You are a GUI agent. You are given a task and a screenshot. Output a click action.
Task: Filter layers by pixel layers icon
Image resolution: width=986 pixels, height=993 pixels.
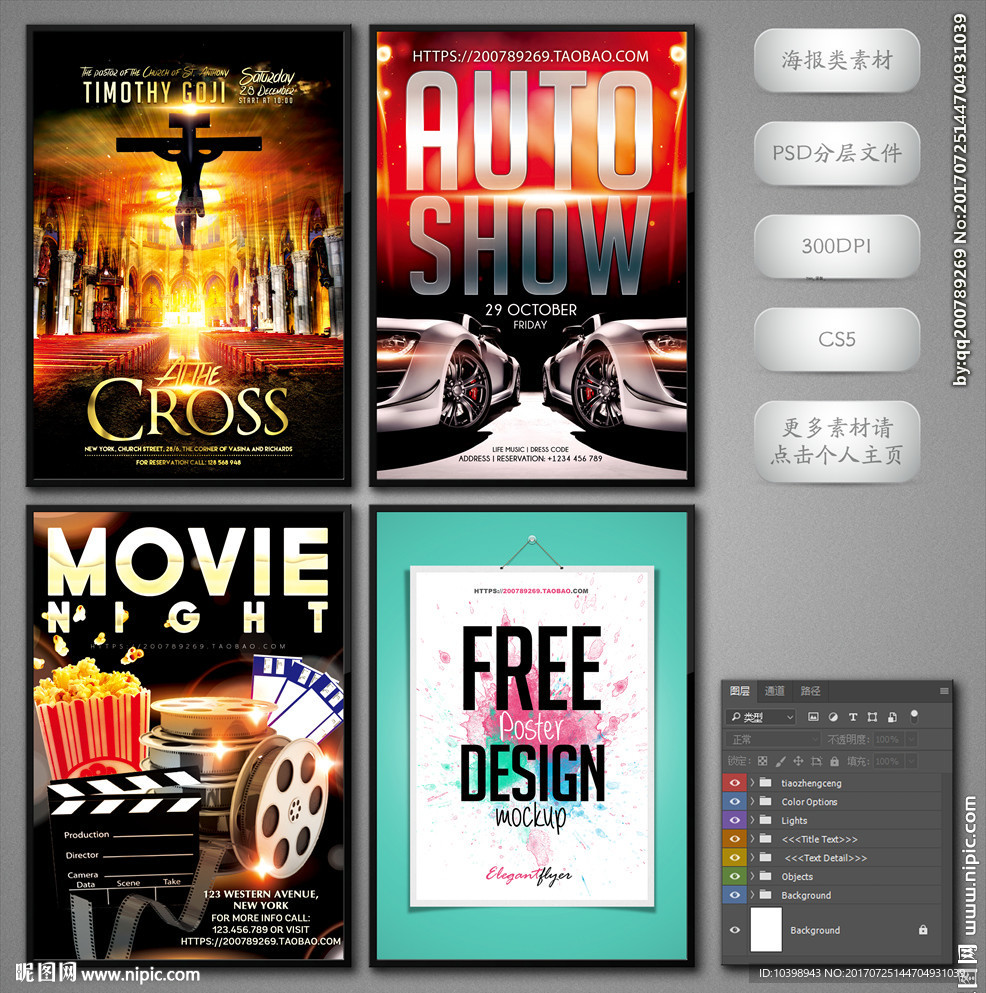tap(814, 717)
